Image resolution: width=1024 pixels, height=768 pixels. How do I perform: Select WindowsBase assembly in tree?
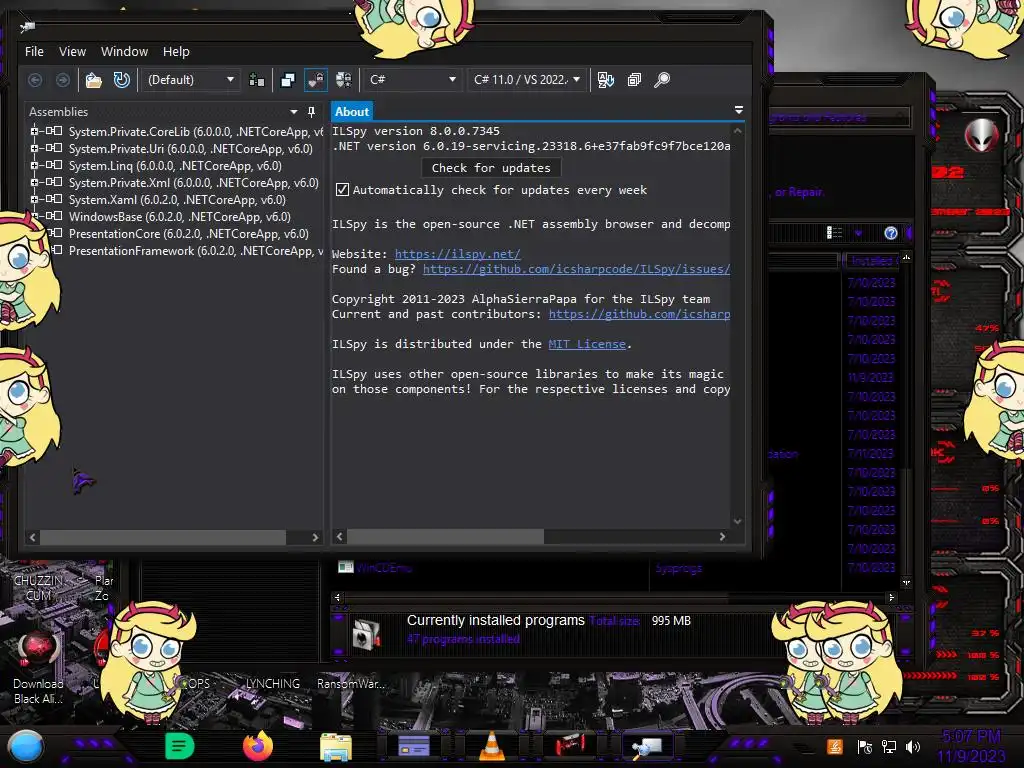pos(180,217)
